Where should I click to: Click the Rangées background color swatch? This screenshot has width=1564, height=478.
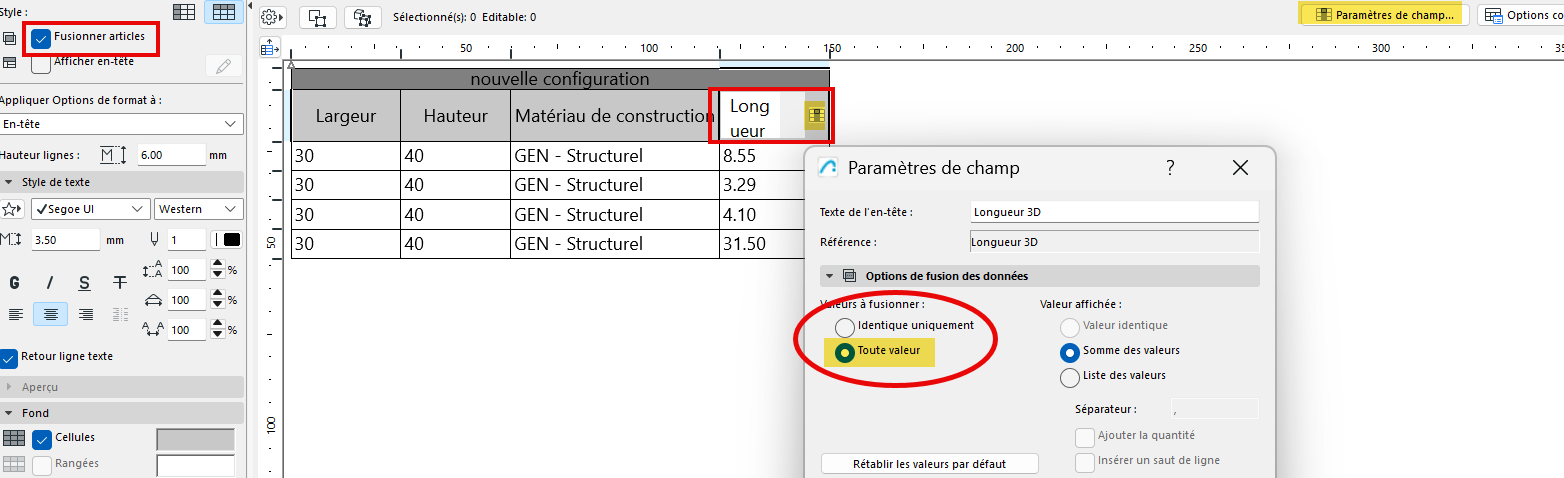point(195,466)
